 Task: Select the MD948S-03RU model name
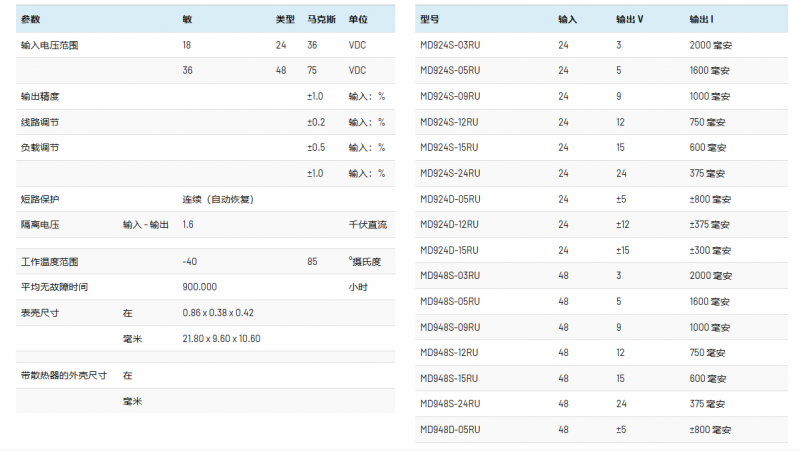click(450, 275)
